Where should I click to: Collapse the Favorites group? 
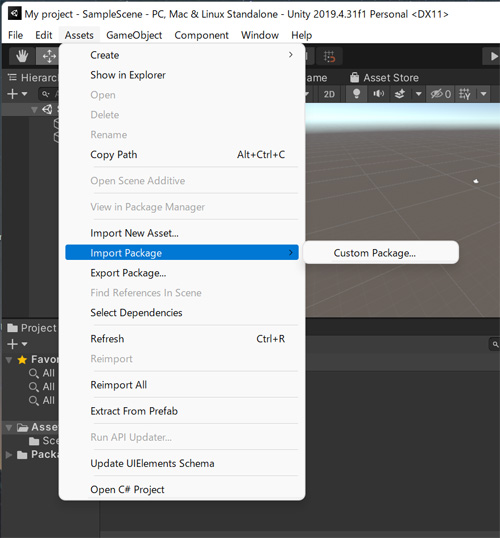(x=9, y=360)
